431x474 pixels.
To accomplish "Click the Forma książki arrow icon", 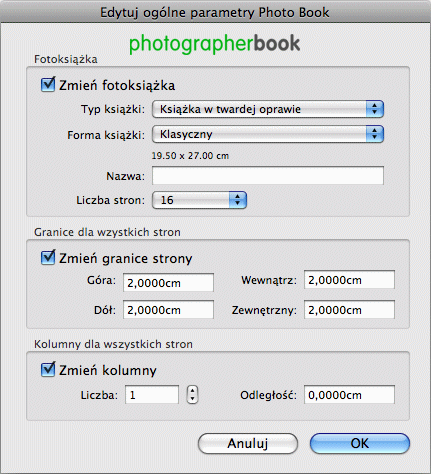I will click(375, 134).
